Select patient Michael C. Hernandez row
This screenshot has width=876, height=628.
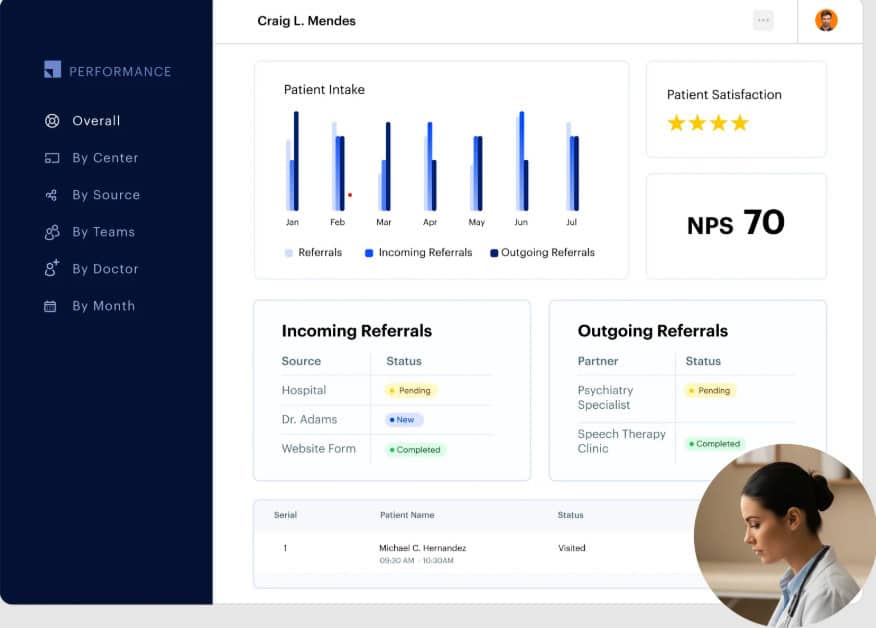tap(422, 548)
